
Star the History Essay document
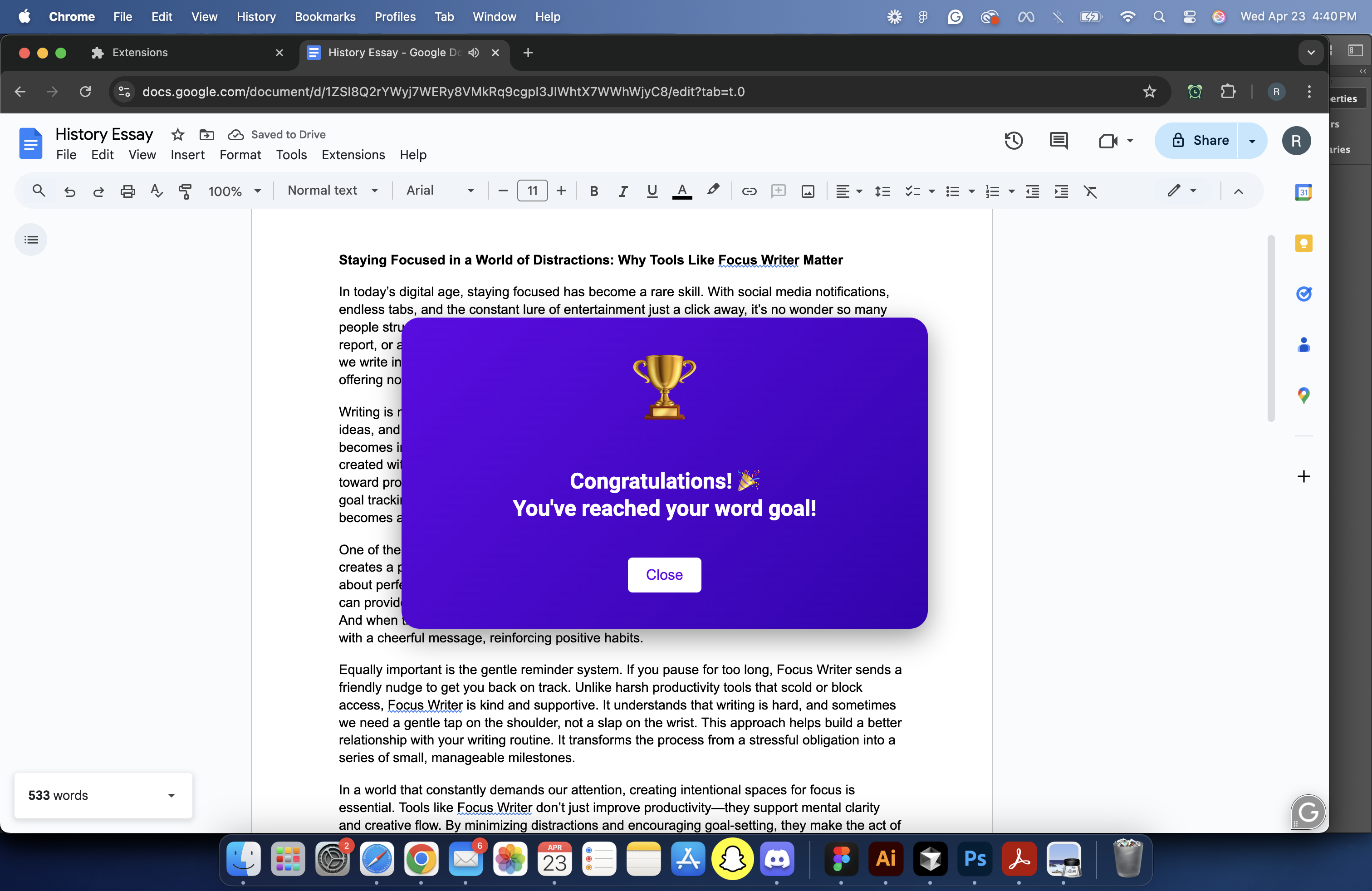point(177,134)
